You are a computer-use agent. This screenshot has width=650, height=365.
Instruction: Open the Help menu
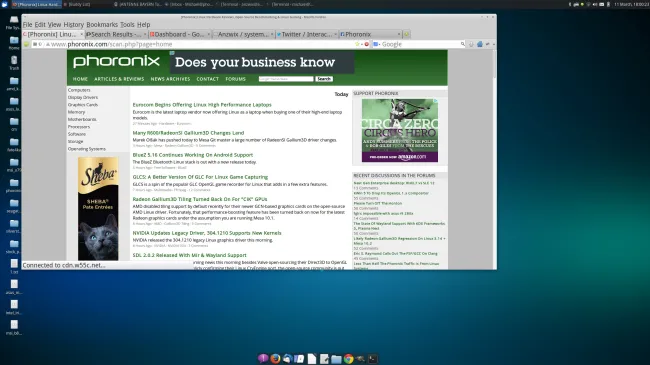[143, 24]
